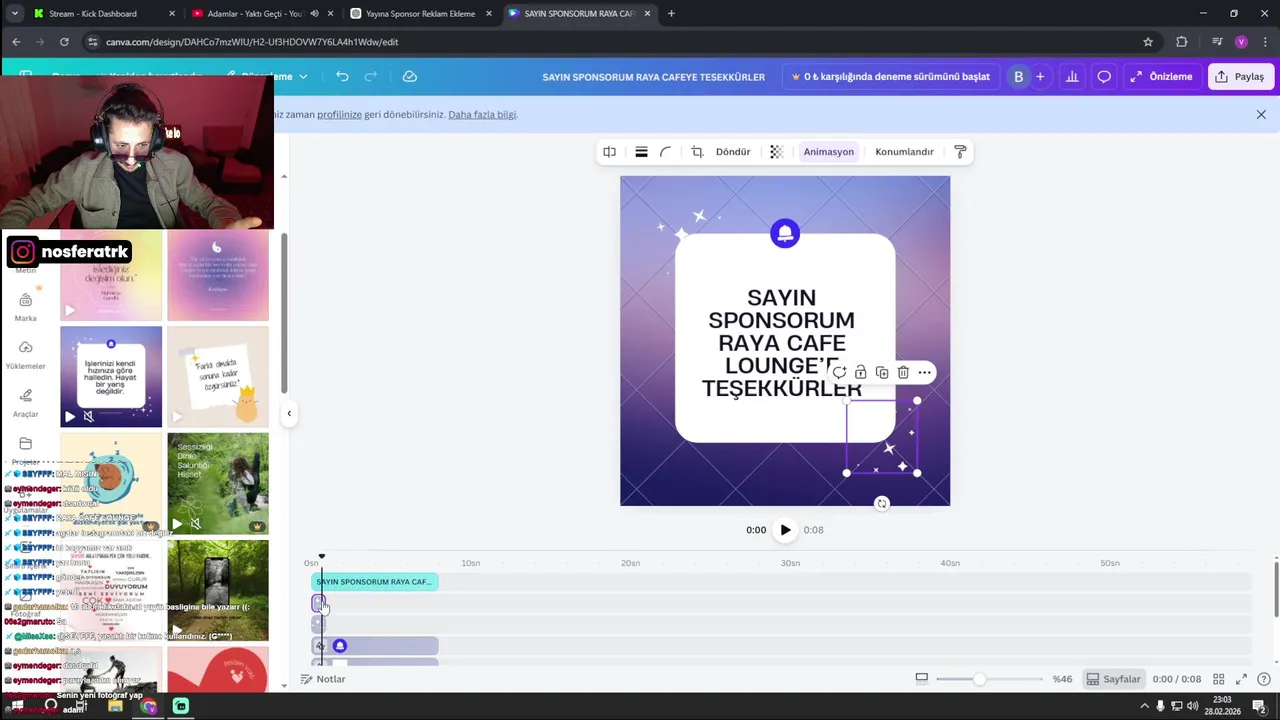Open the Konumlandır option

[x=904, y=152]
